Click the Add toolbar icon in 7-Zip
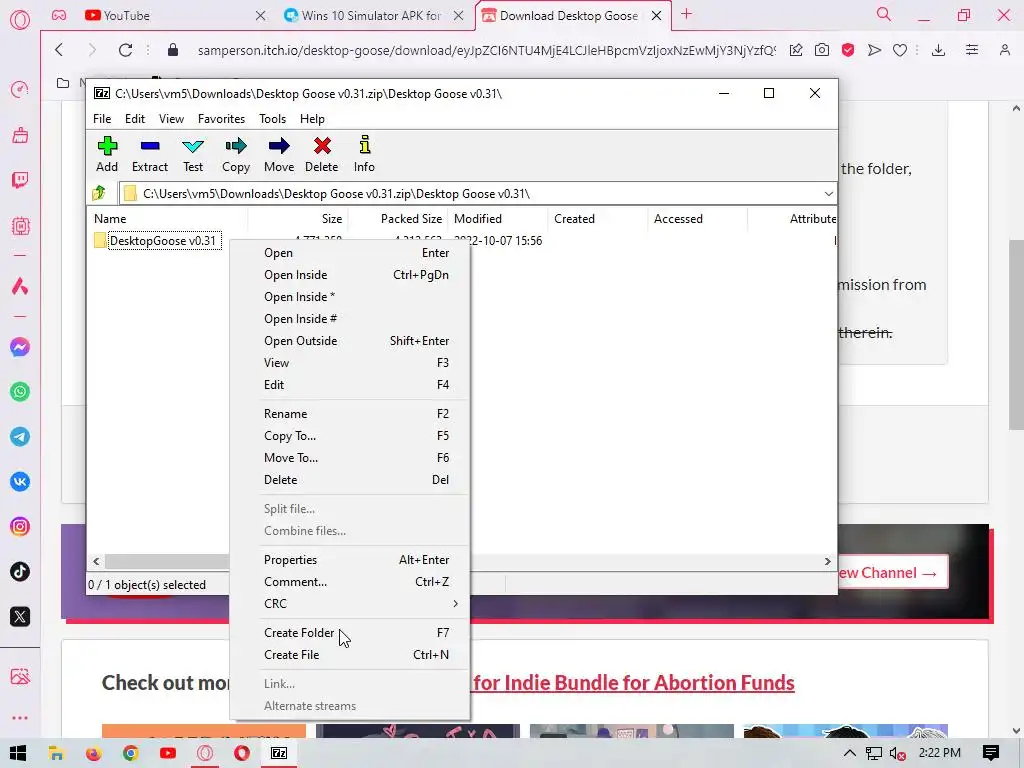The width and height of the screenshot is (1024, 768). (107, 154)
